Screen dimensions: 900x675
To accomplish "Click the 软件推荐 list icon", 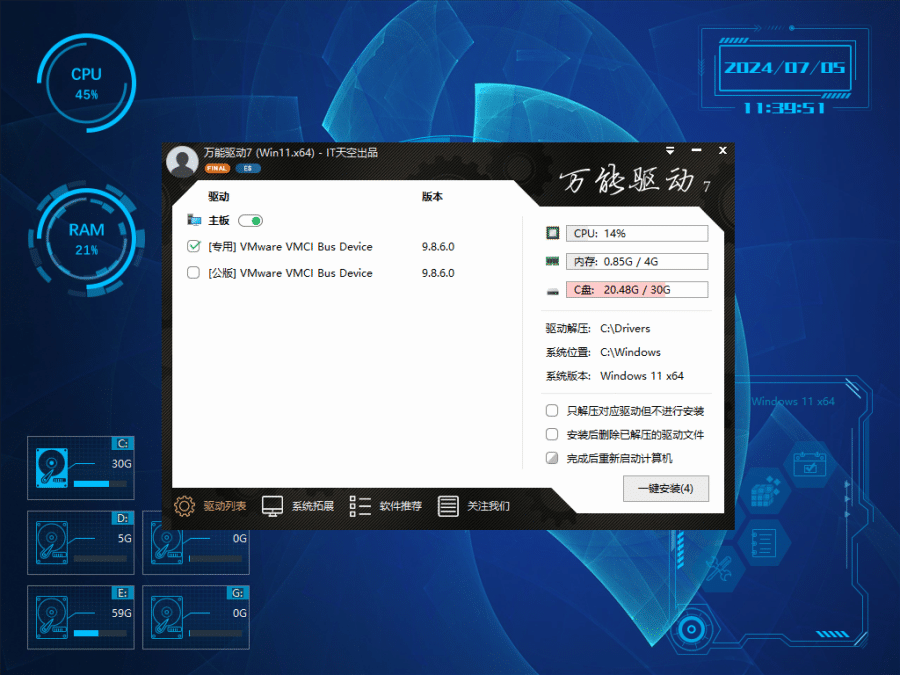I will (360, 506).
